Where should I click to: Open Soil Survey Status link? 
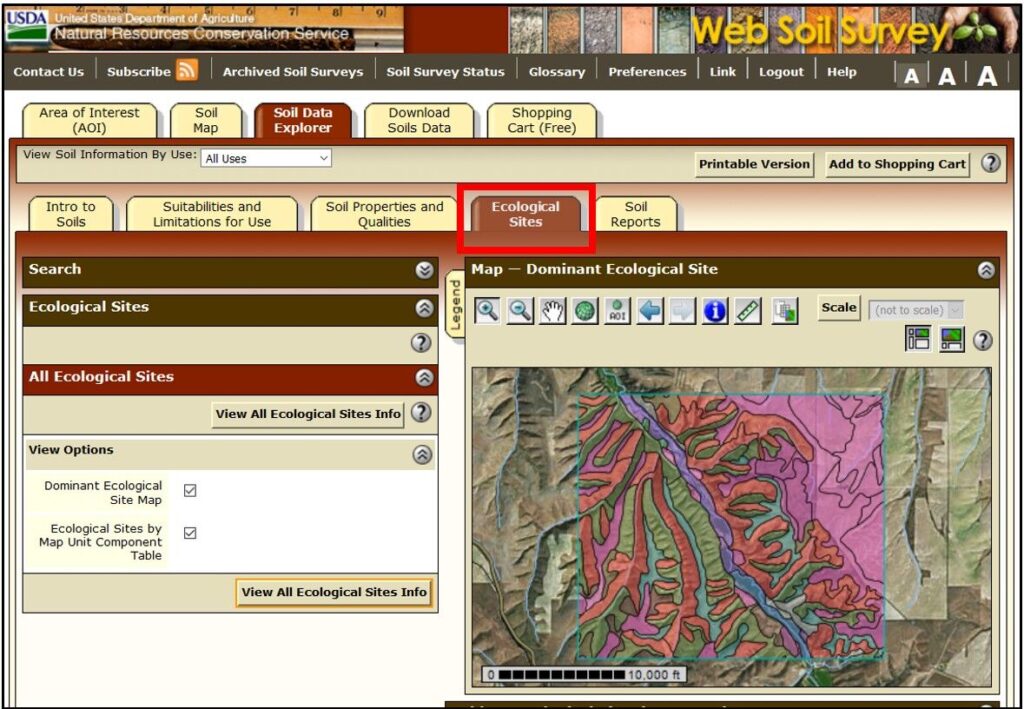445,72
